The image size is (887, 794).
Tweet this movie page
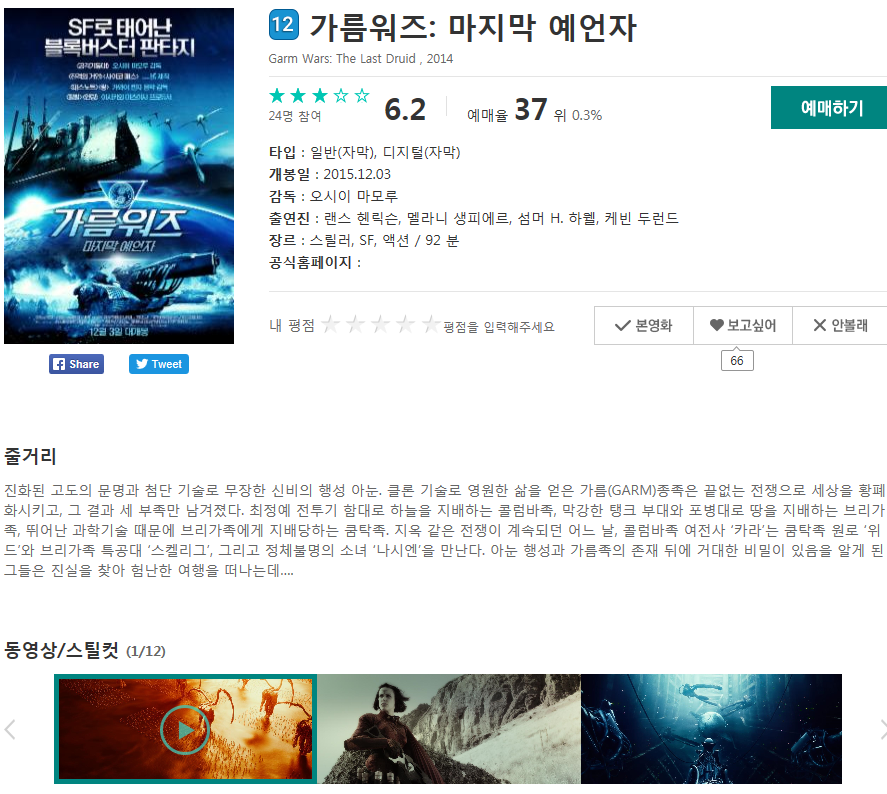click(x=159, y=364)
